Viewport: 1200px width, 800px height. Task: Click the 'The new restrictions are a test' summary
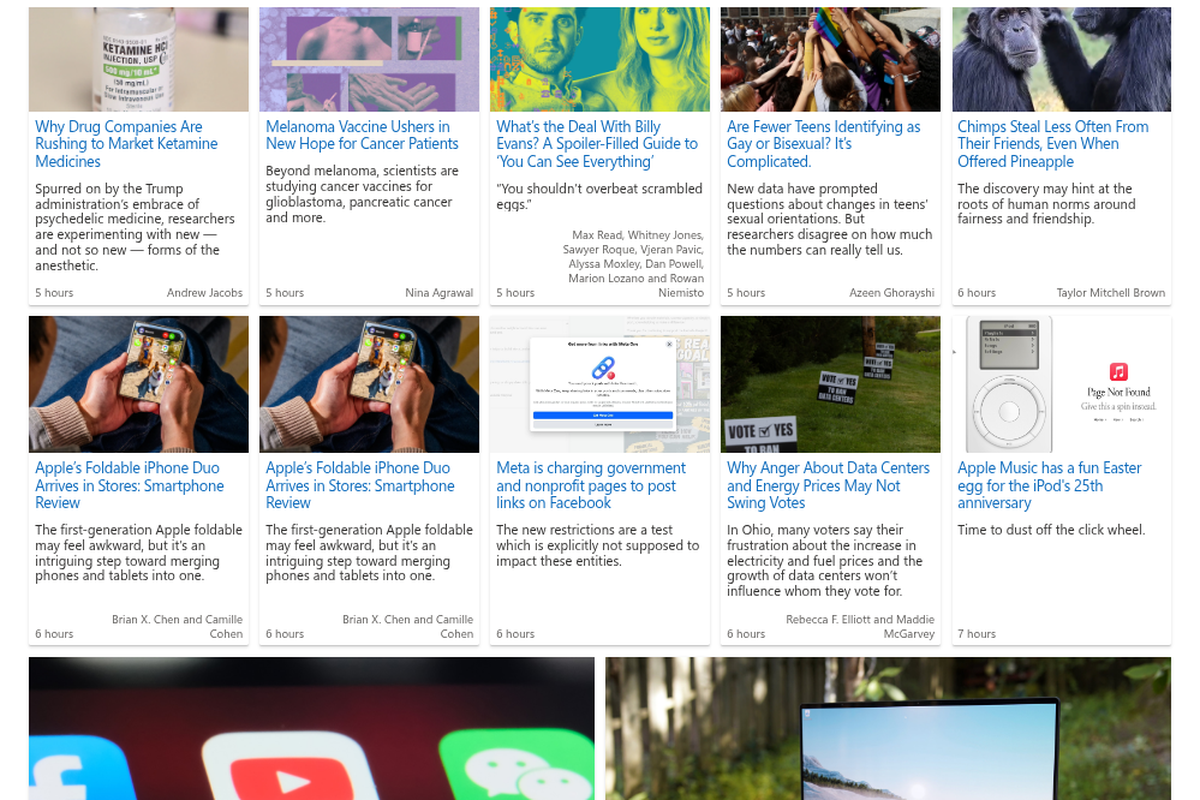[597, 546]
